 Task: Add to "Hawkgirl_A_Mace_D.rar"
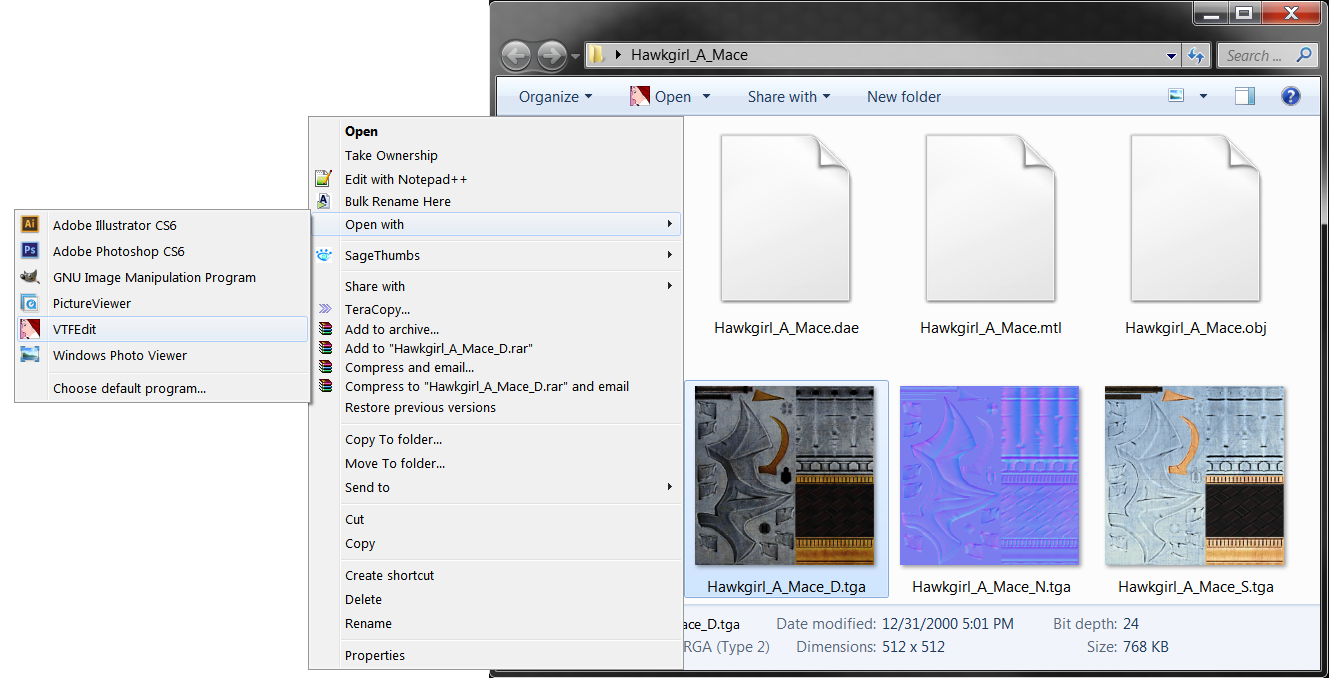(495, 348)
